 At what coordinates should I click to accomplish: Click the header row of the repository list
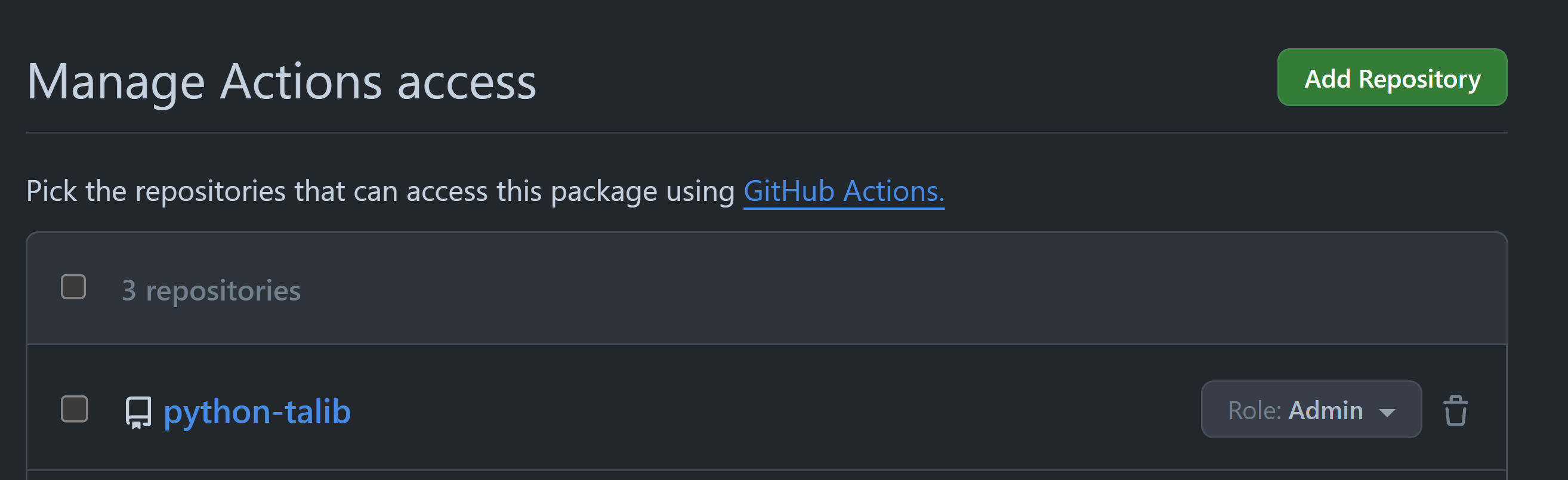(766, 289)
